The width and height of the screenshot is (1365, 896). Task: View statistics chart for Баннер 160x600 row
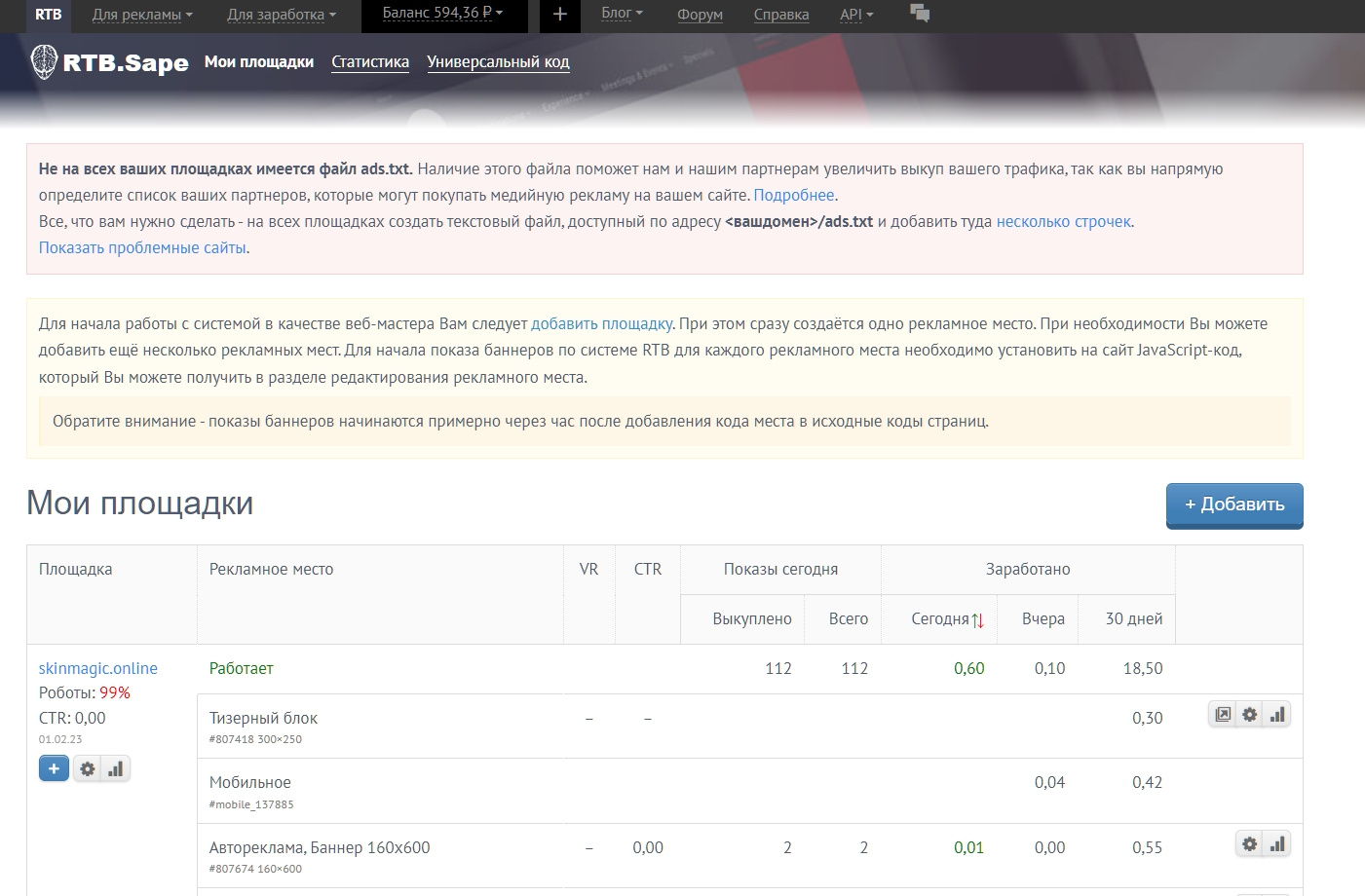pyautogui.click(x=1277, y=844)
